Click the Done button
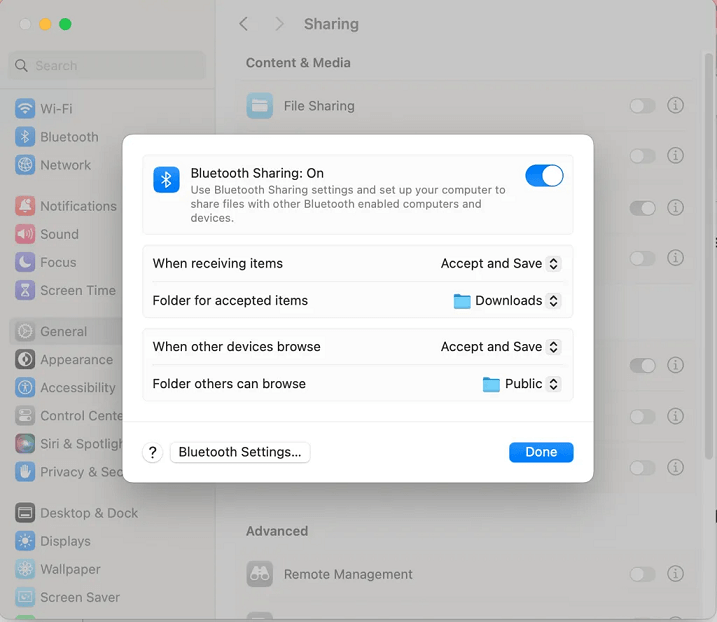 (541, 452)
